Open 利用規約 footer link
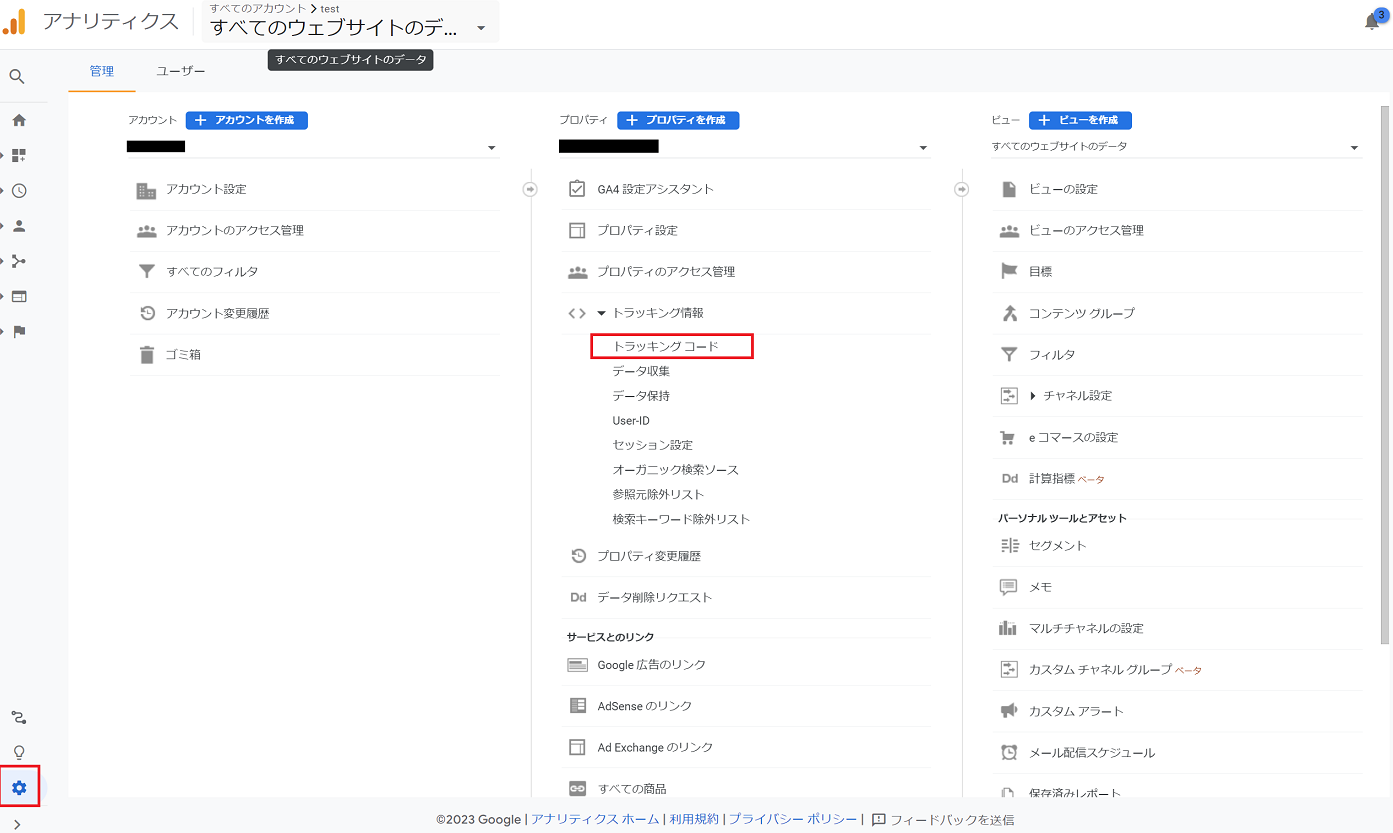The width and height of the screenshot is (1393, 833). click(694, 819)
